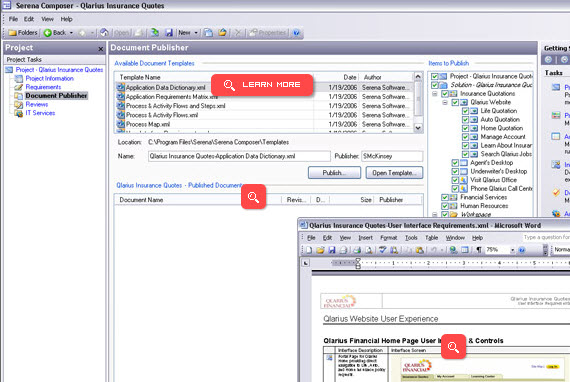This screenshot has height=382, width=570.
Task: Click the Save floppy icon in Serena toolbar
Action: [x=169, y=33]
